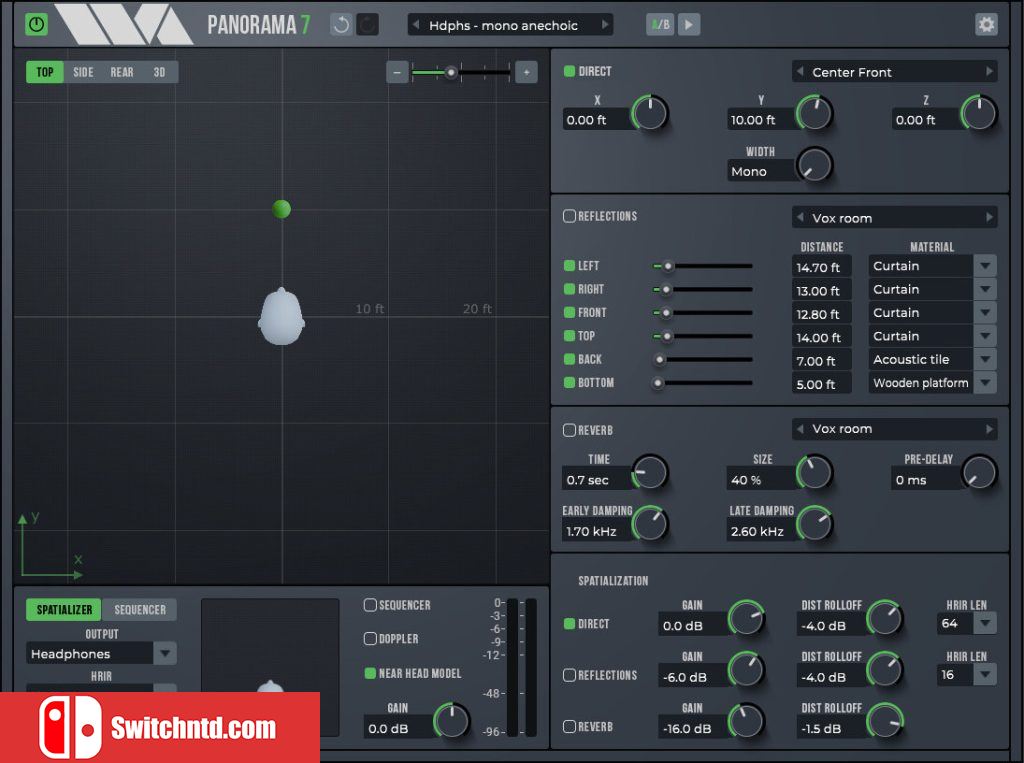Toggle the Back wall reflection
The image size is (1024, 763).
tap(569, 359)
